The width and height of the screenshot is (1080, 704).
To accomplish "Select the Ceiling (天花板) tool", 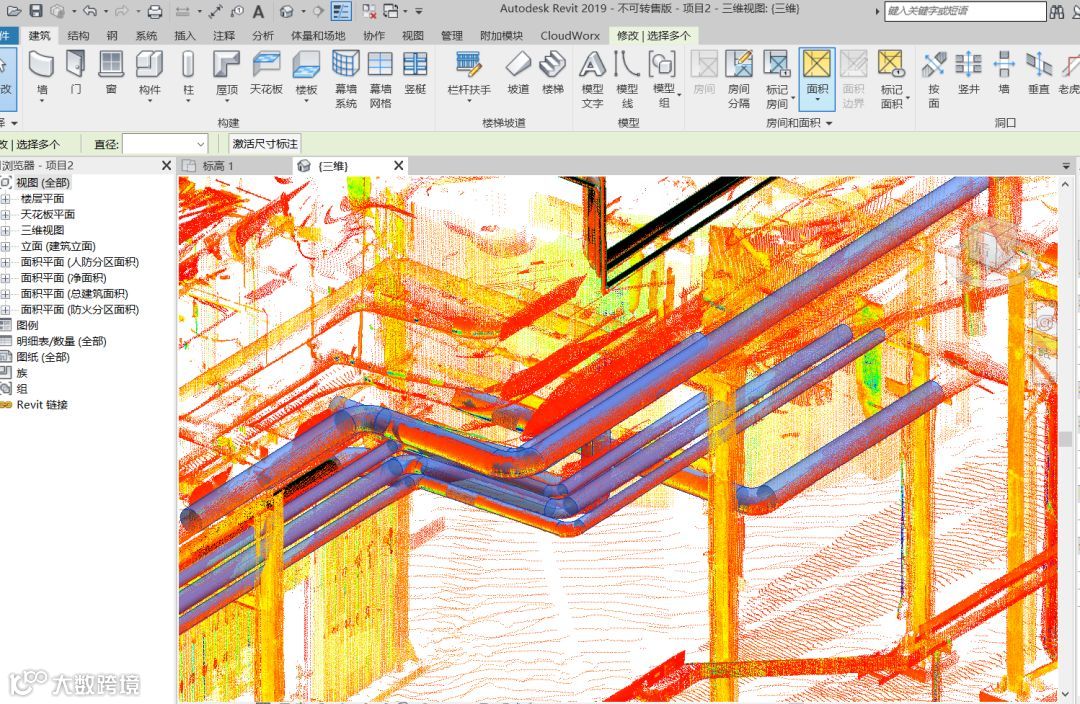I will tap(266, 72).
